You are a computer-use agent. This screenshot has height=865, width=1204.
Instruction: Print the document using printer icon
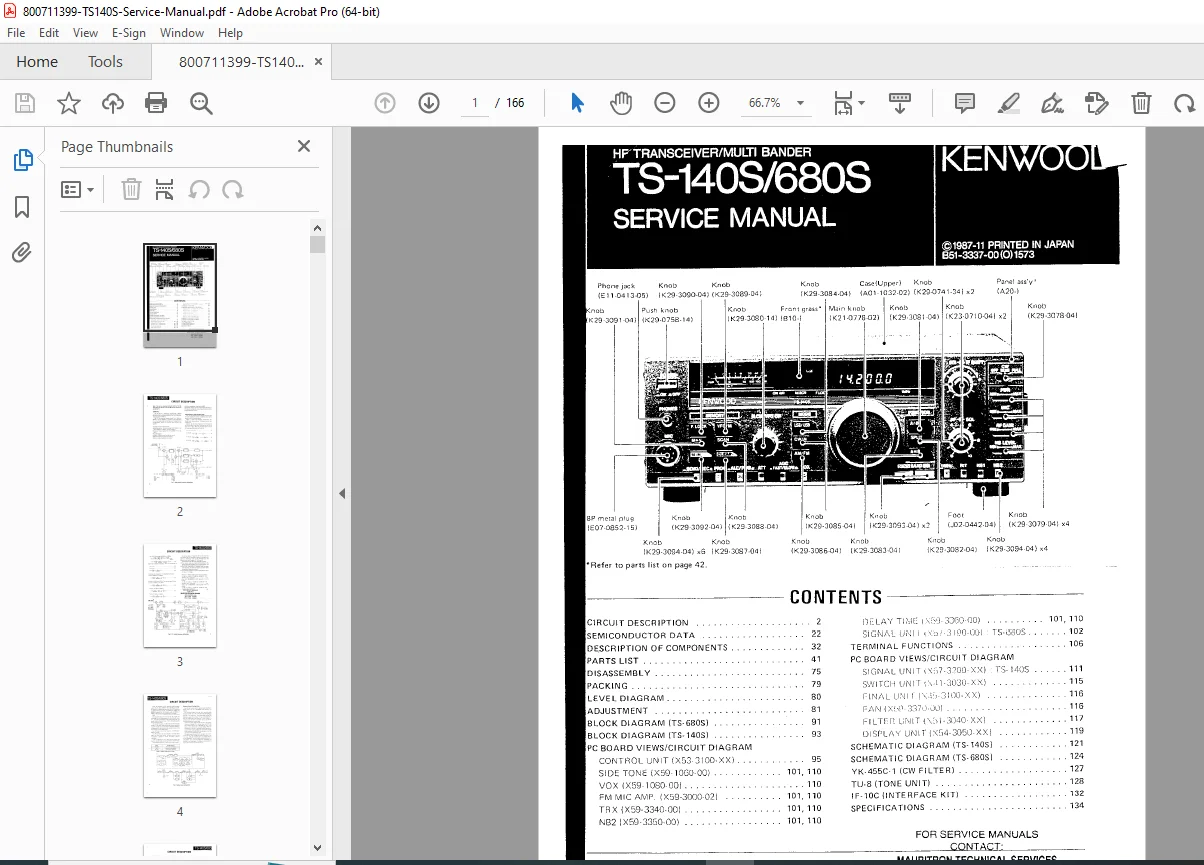point(156,103)
